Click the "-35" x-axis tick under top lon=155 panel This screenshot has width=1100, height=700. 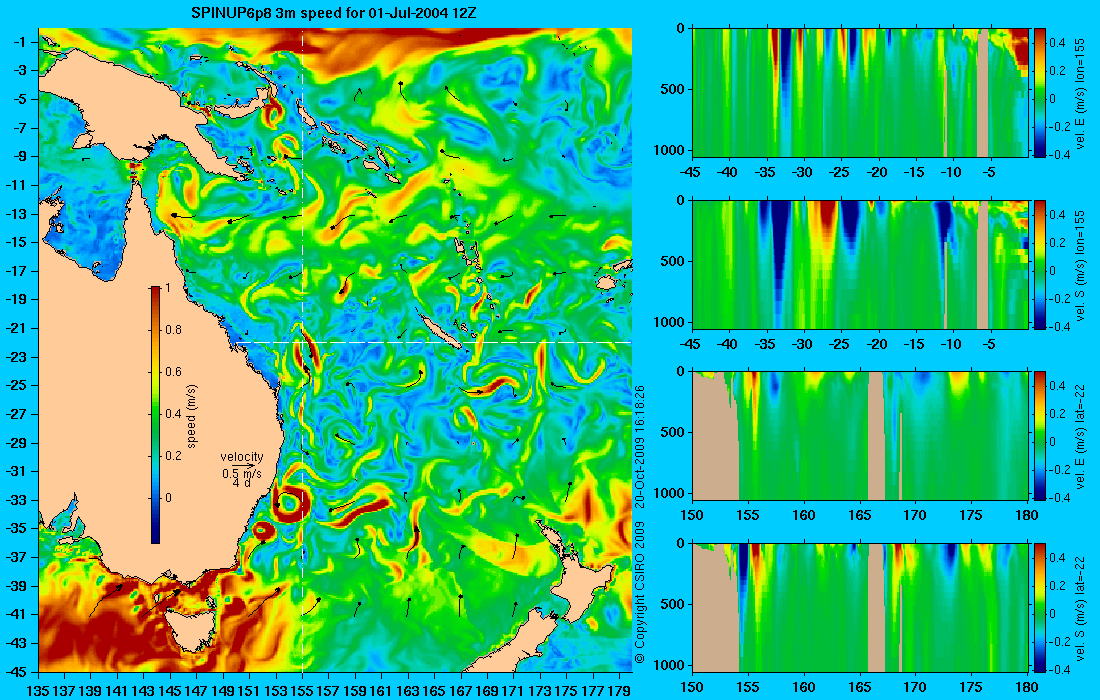point(765,172)
